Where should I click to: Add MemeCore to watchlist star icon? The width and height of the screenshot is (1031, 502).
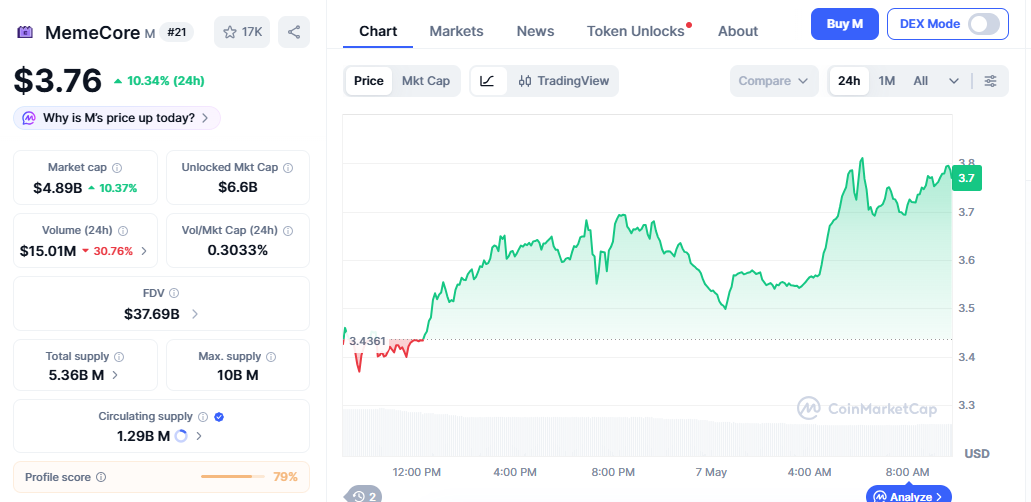229,32
